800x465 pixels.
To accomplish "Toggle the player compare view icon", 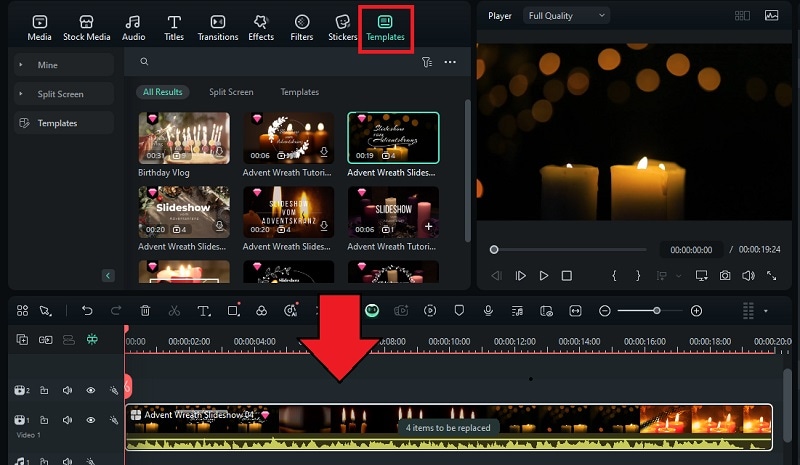I will click(742, 16).
